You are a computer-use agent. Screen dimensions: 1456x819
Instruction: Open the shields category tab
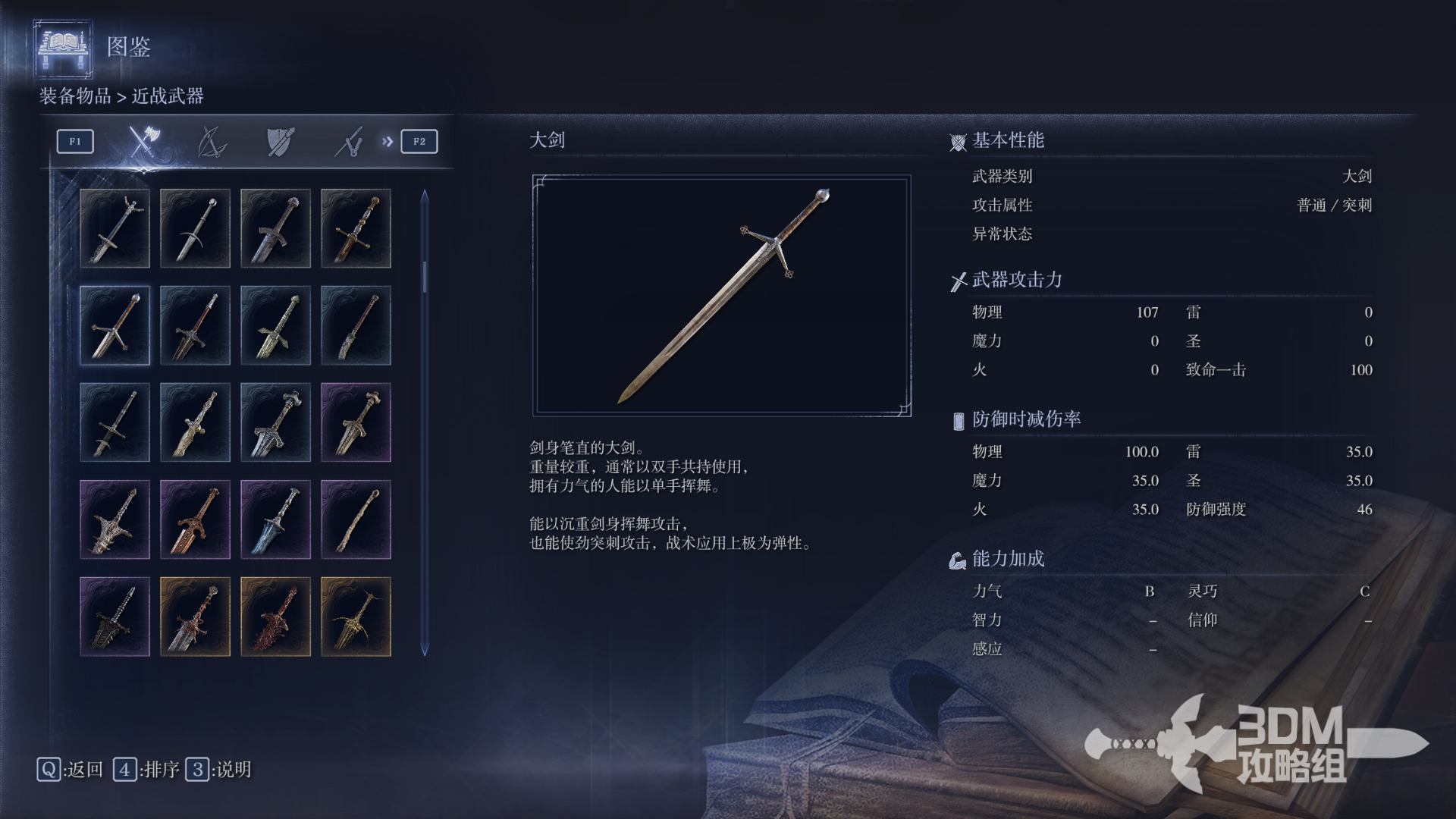[280, 141]
